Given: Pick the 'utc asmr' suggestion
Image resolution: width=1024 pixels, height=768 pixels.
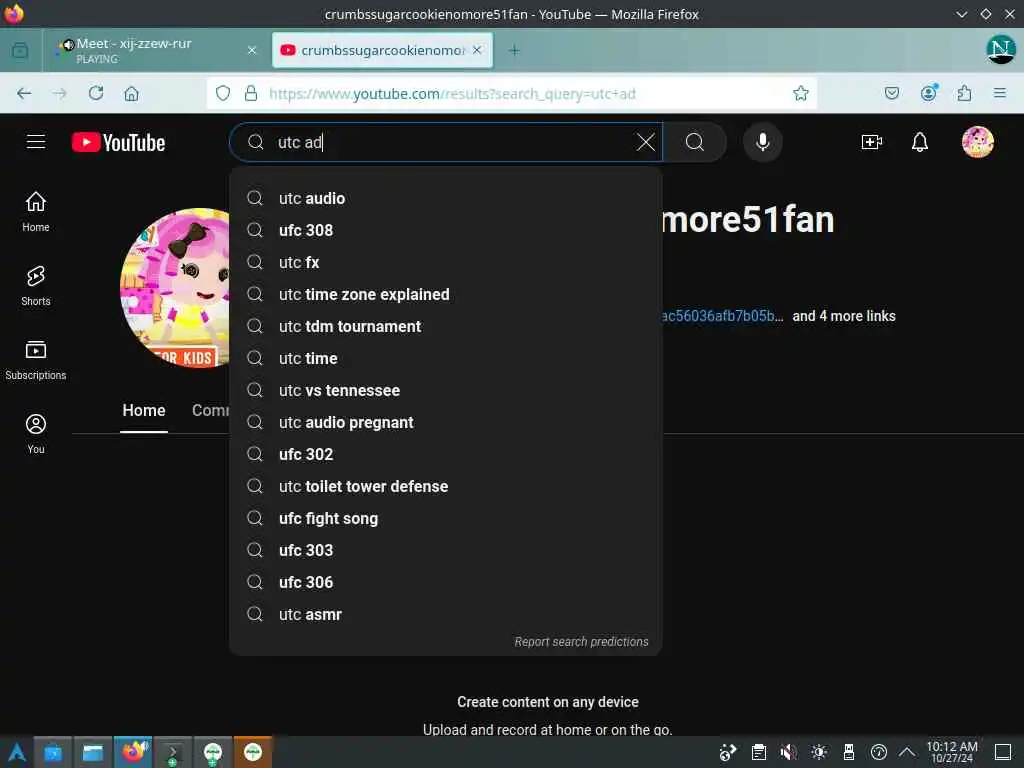Looking at the screenshot, I should (445, 615).
